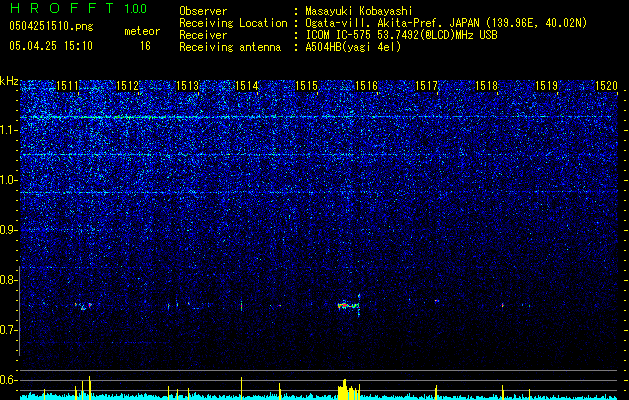Image resolution: width=629 pixels, height=400 pixels.
Task: Click the Observer name Masayuki Kobayashi
Action: pos(359,11)
